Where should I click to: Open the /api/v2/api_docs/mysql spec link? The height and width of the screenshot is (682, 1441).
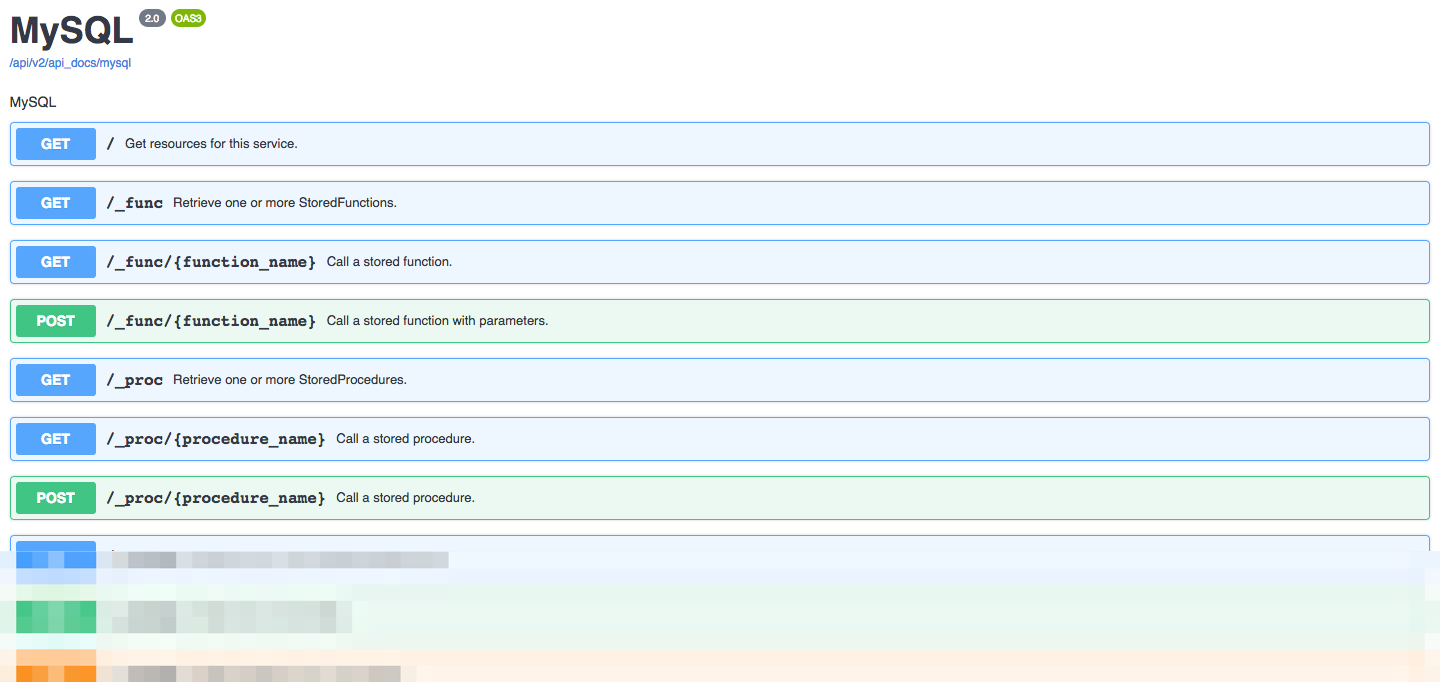69,62
